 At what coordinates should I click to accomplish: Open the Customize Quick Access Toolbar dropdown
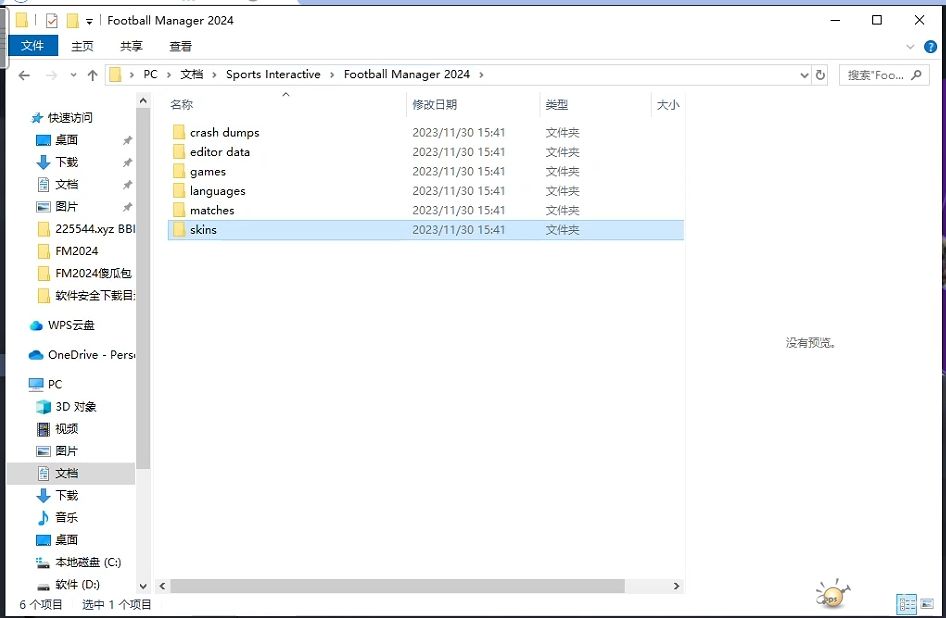coord(89,22)
